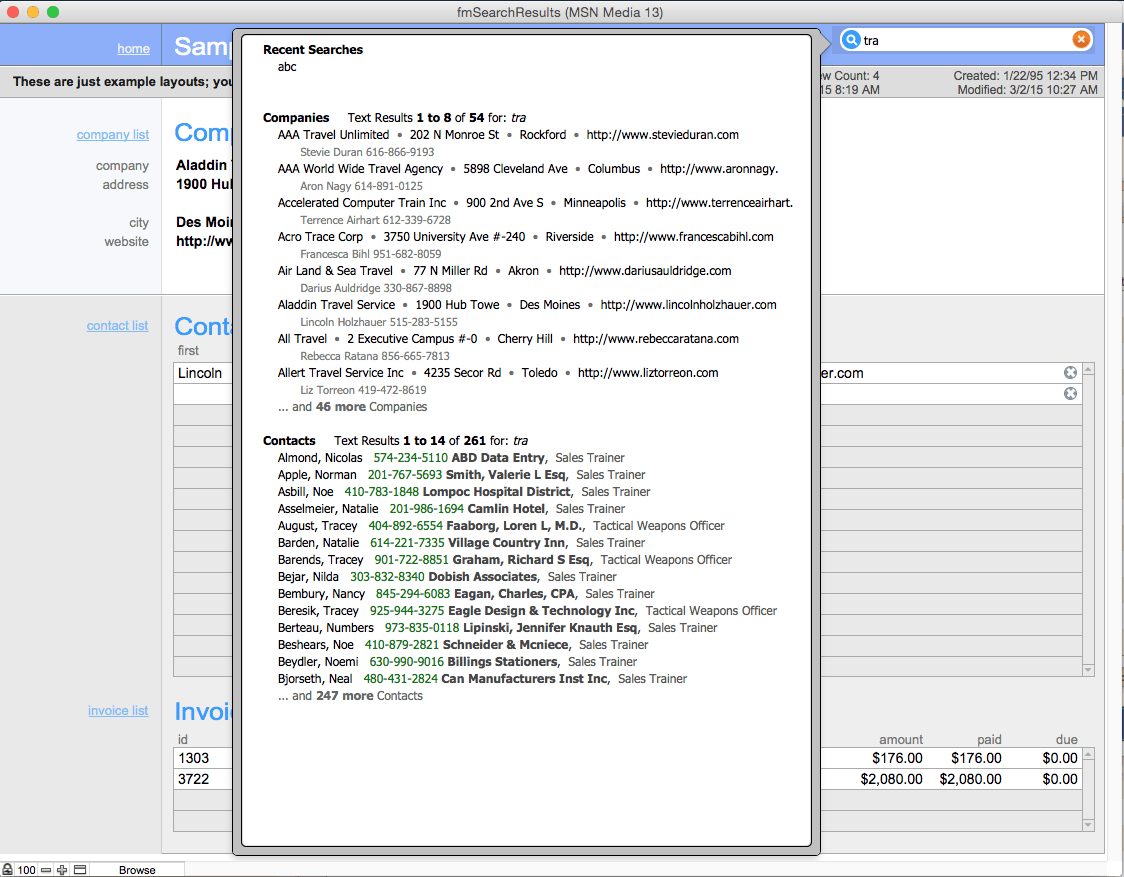This screenshot has height=877, width=1124.
Task: Open the home link
Action: coord(133,49)
